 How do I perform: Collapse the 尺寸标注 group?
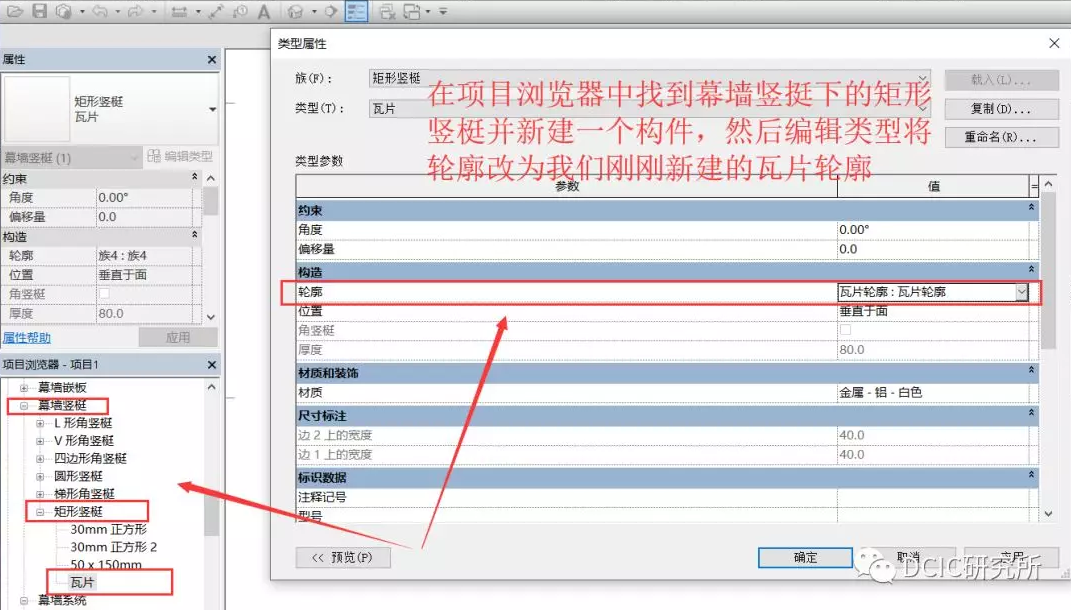(x=1031, y=413)
